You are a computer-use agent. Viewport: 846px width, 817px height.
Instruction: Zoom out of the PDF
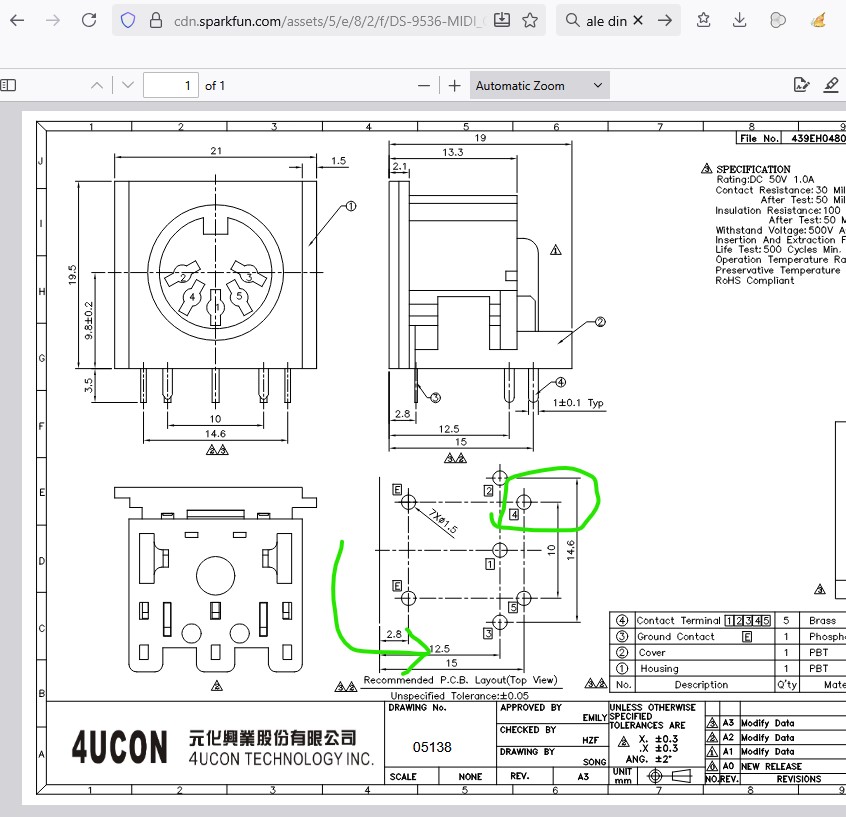pyautogui.click(x=425, y=86)
